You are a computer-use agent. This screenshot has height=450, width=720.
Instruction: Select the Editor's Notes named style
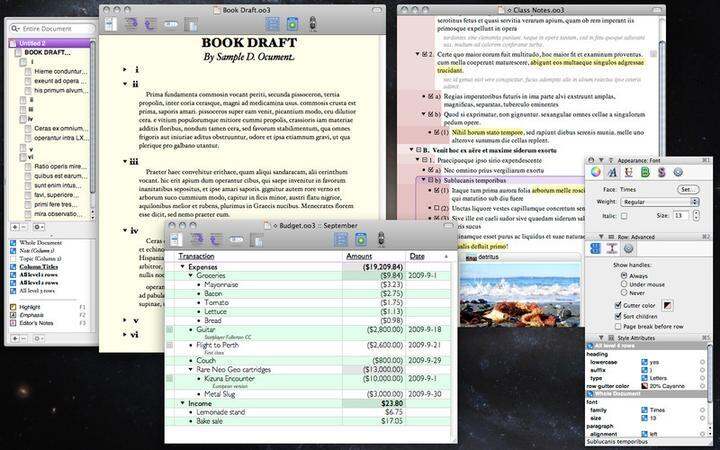(x=36, y=323)
